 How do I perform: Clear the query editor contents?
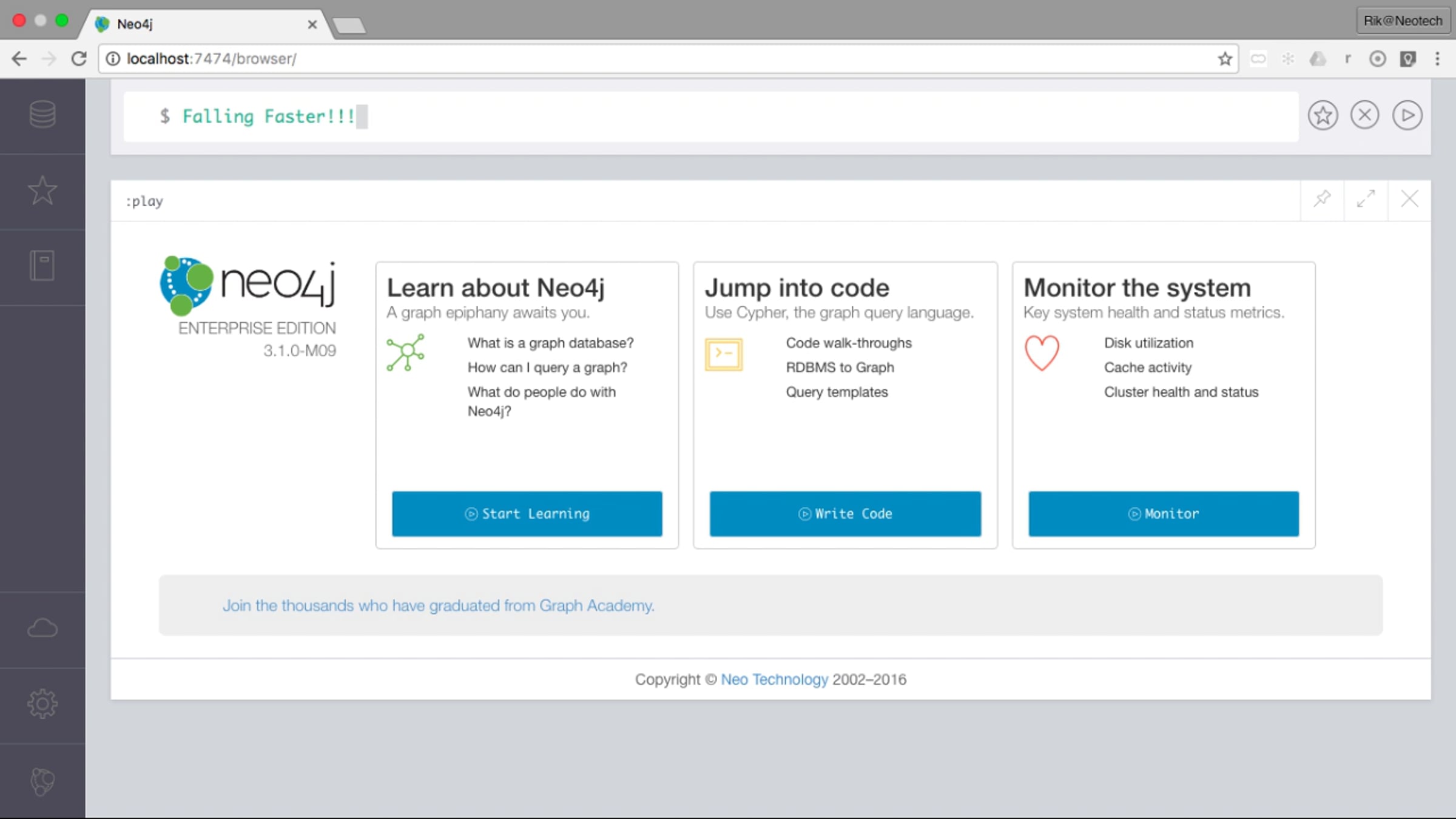click(x=1365, y=115)
